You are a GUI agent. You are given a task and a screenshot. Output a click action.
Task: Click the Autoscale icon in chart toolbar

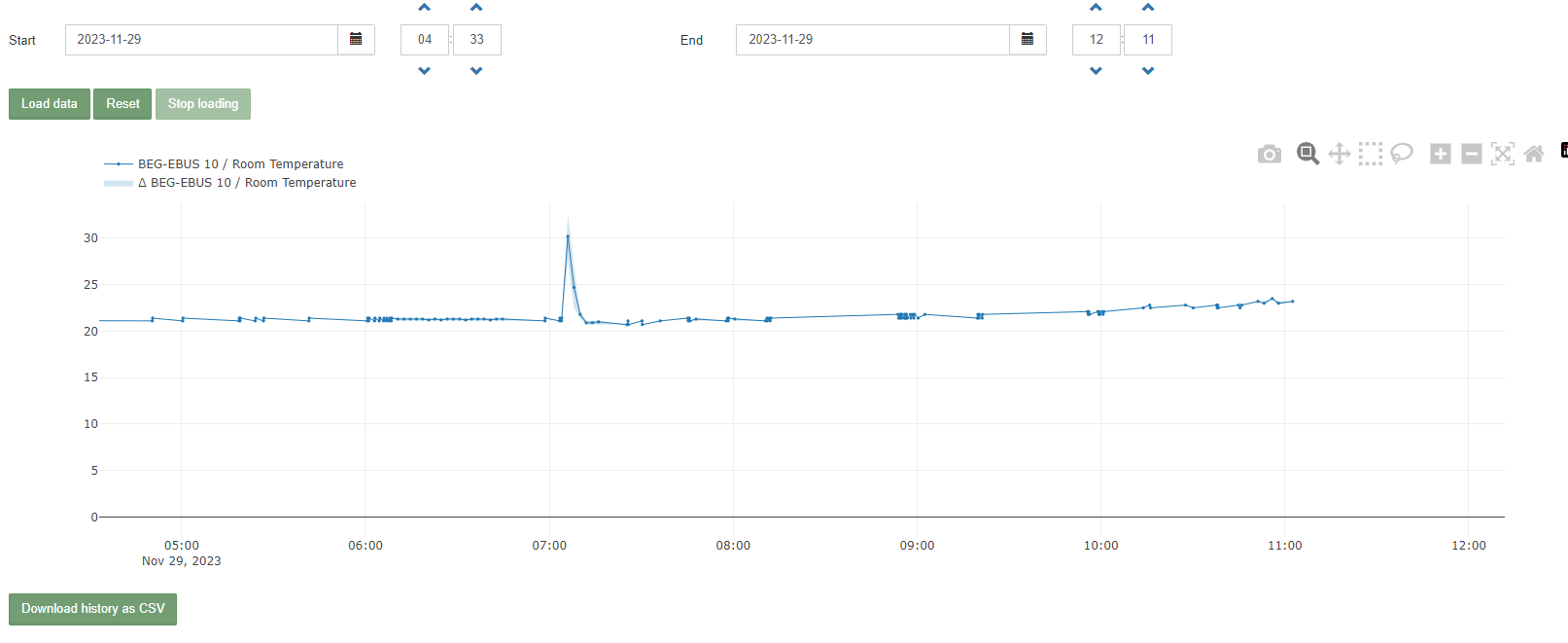pyautogui.click(x=1503, y=154)
